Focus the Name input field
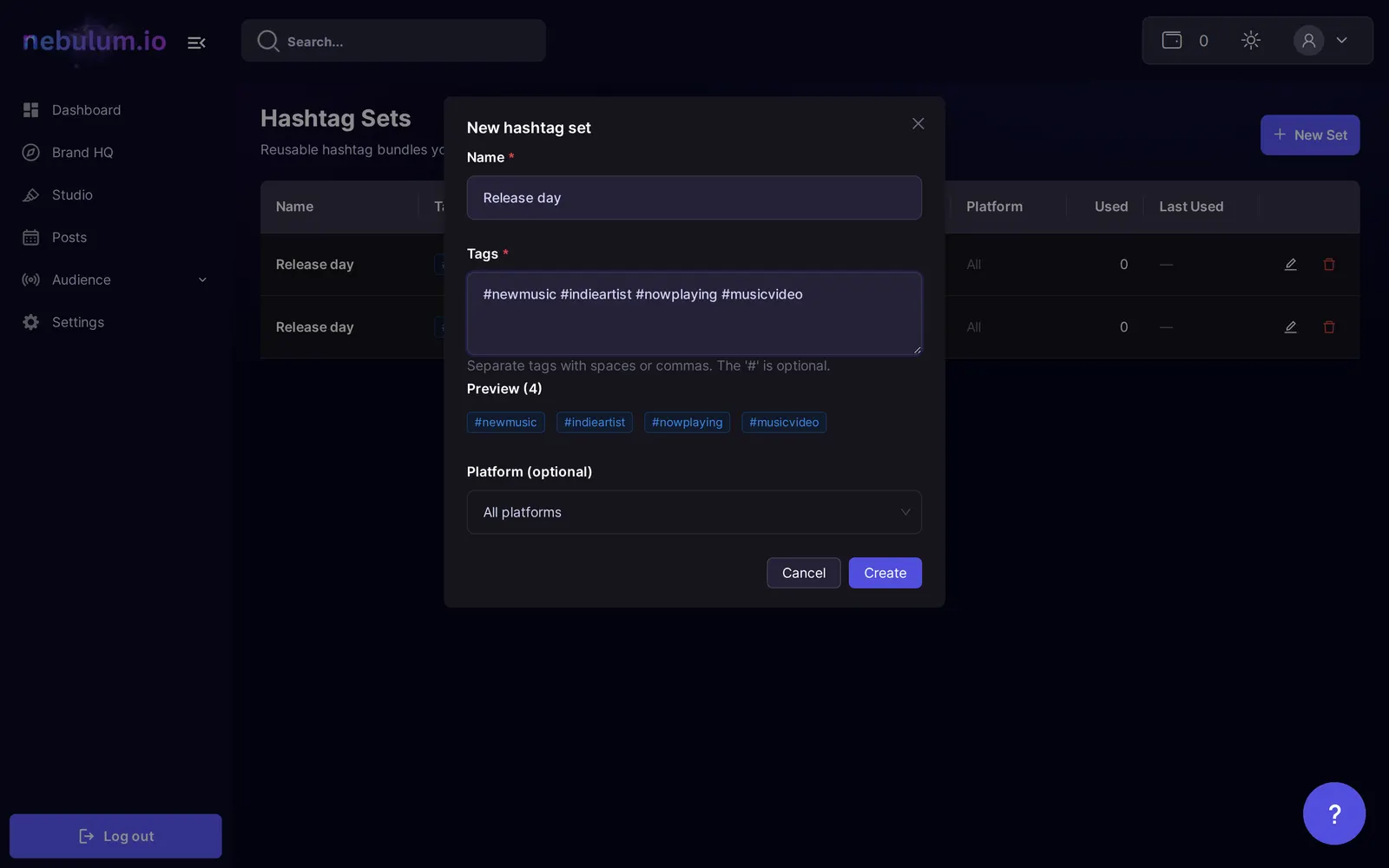1389x868 pixels. 694,198
